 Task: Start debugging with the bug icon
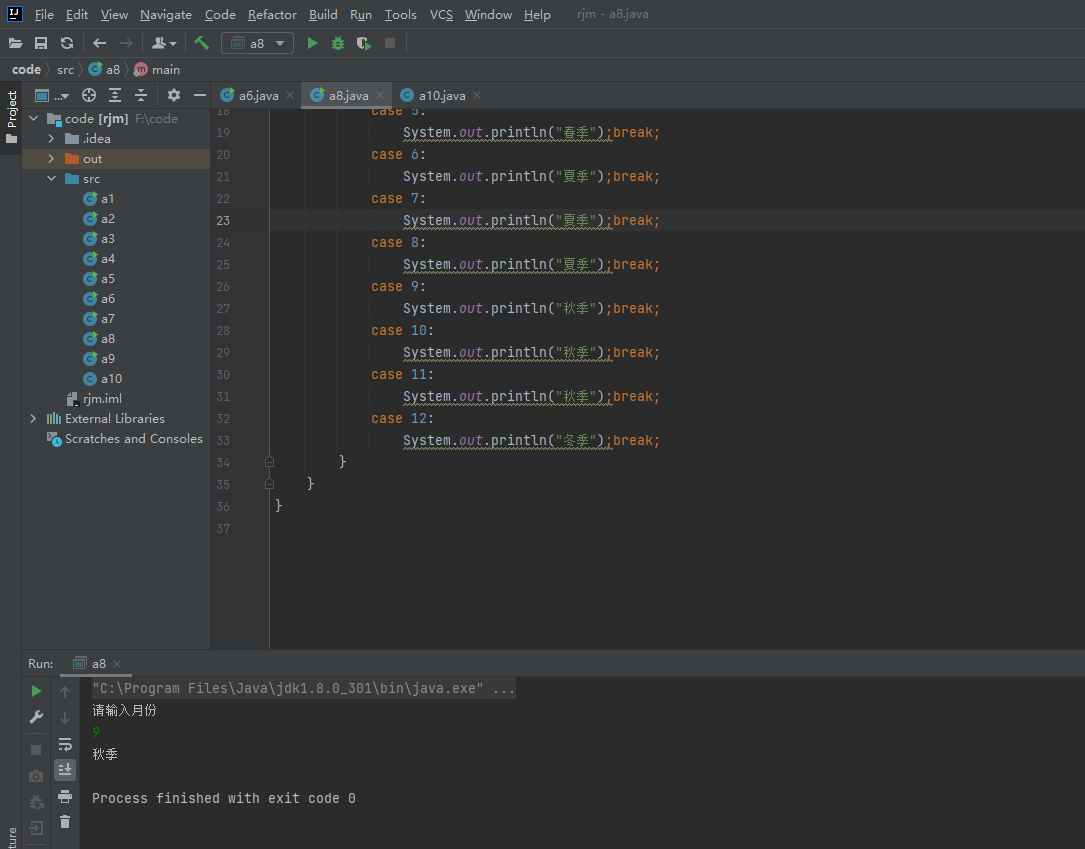point(338,43)
